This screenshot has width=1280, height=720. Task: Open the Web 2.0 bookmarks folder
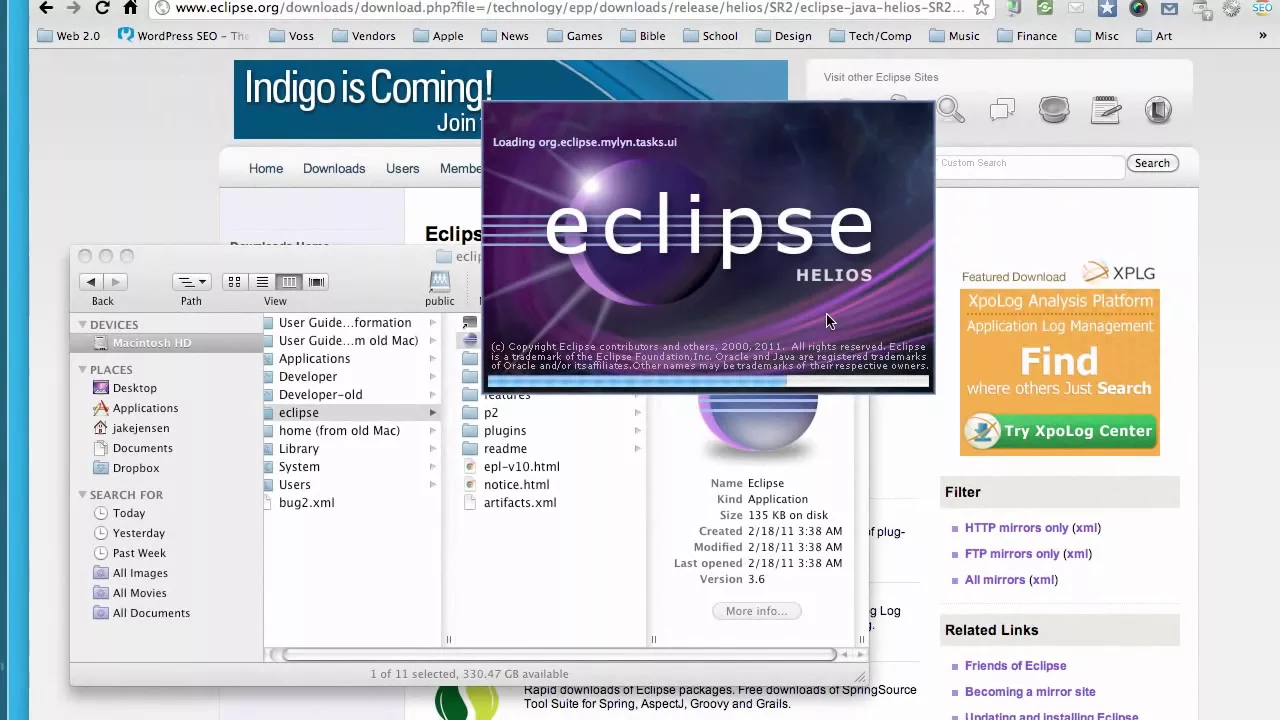pyautogui.click(x=68, y=36)
